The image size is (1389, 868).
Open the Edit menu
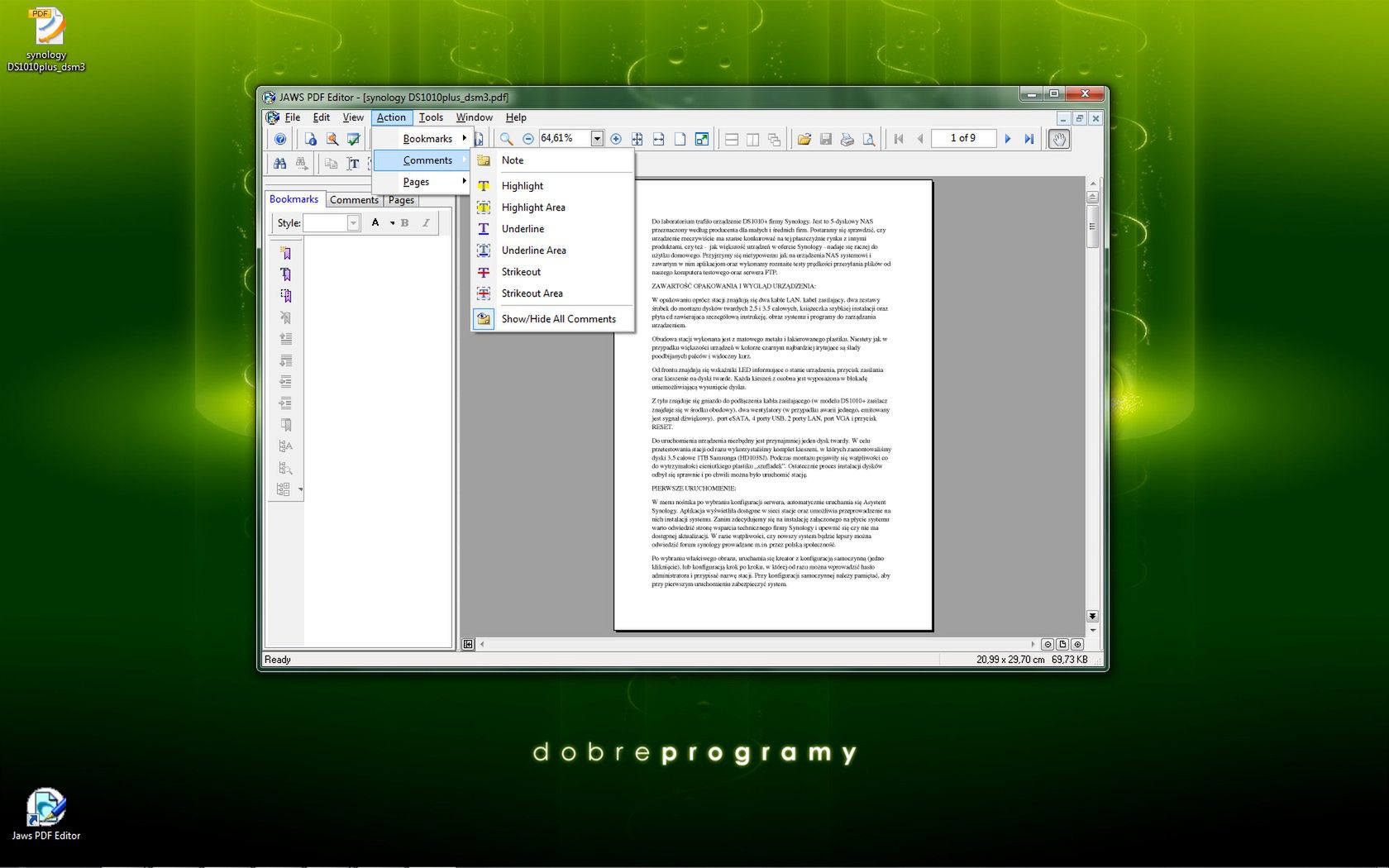322,117
